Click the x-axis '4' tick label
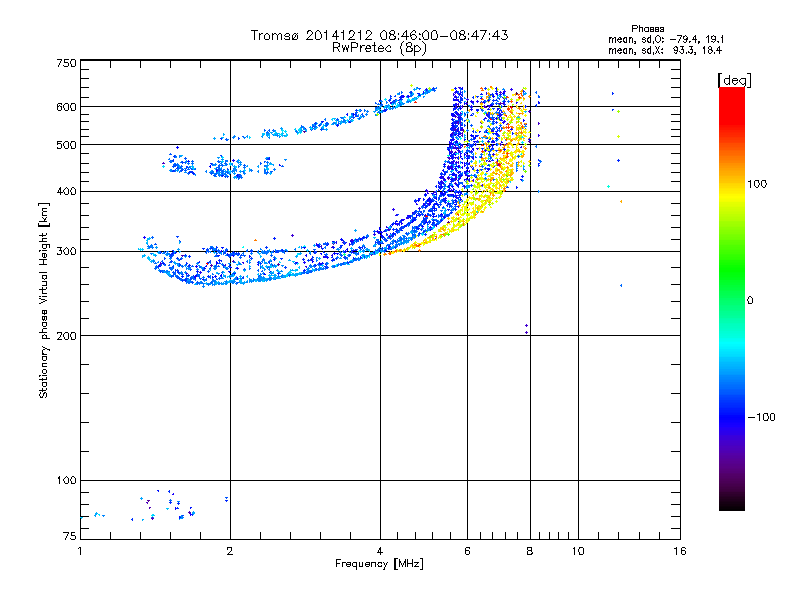This screenshot has height=600, width=800. (x=380, y=551)
